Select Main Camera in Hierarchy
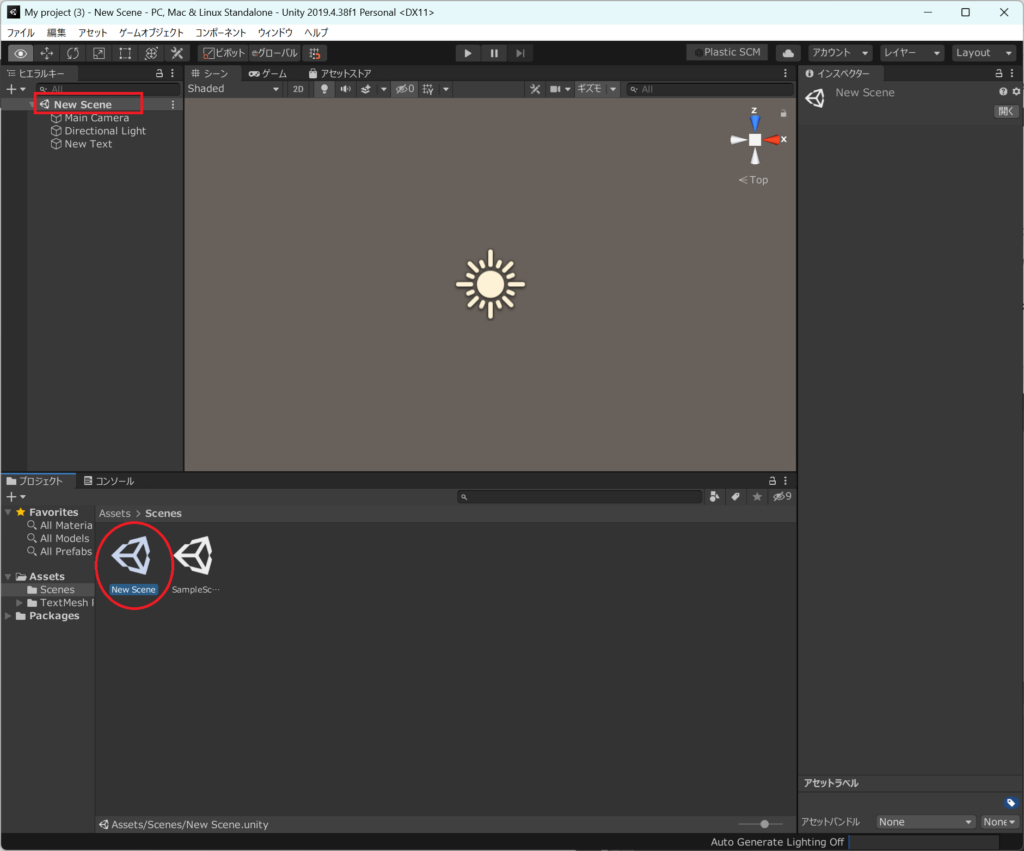Screen dimensions: 1024x851 coord(97,118)
